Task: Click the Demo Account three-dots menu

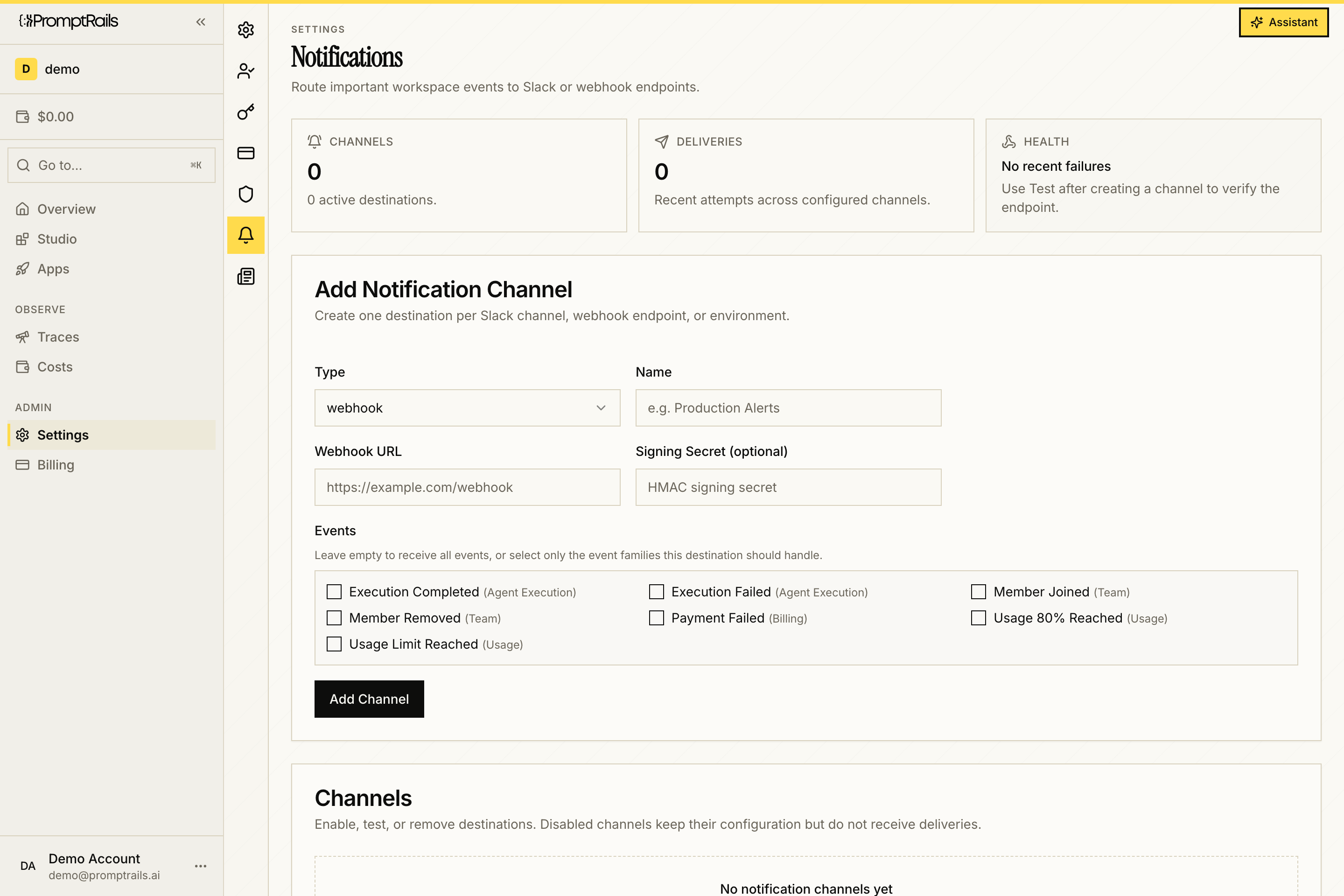Action: pyautogui.click(x=201, y=866)
